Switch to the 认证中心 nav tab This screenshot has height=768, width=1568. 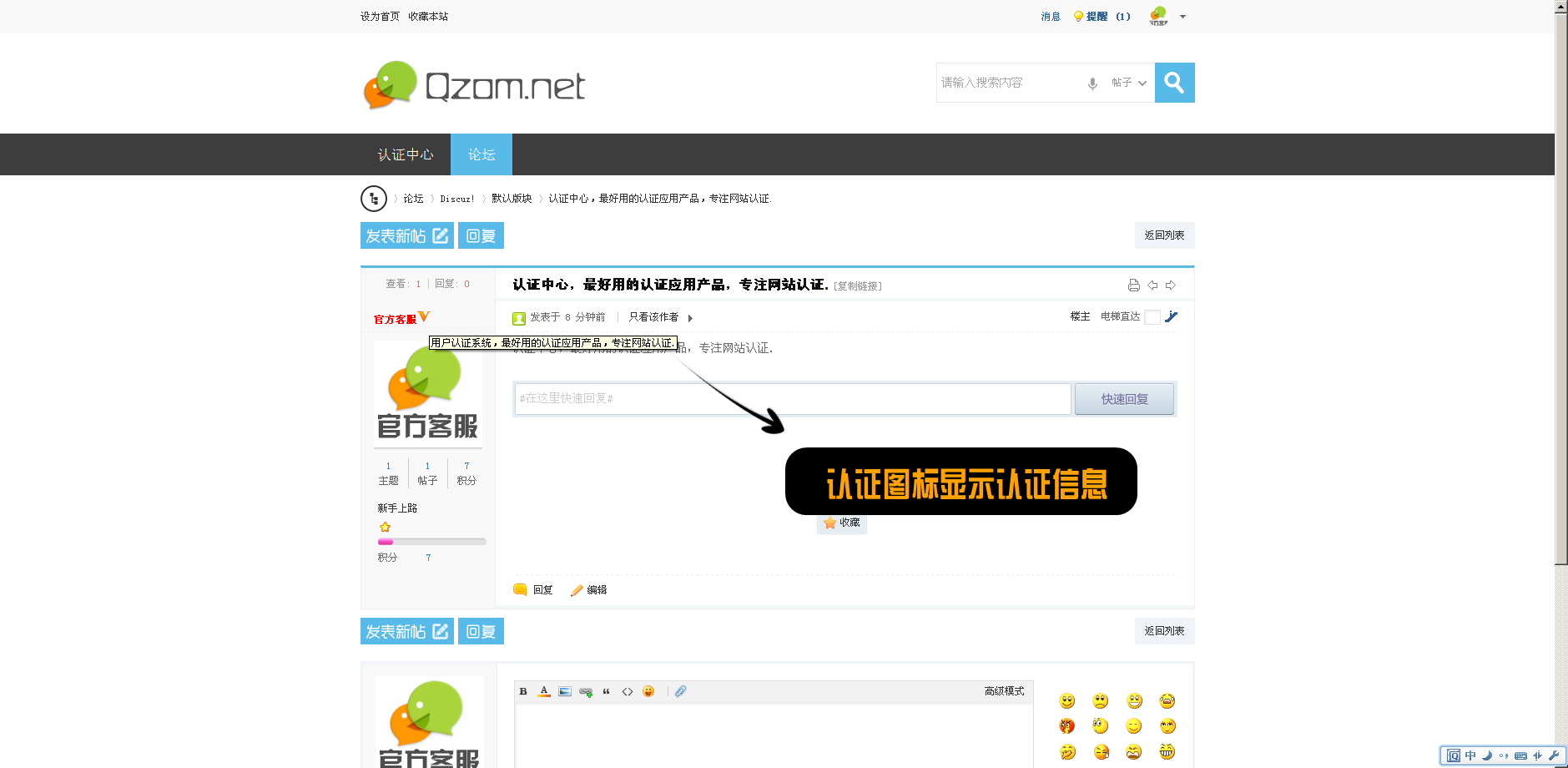coord(406,154)
